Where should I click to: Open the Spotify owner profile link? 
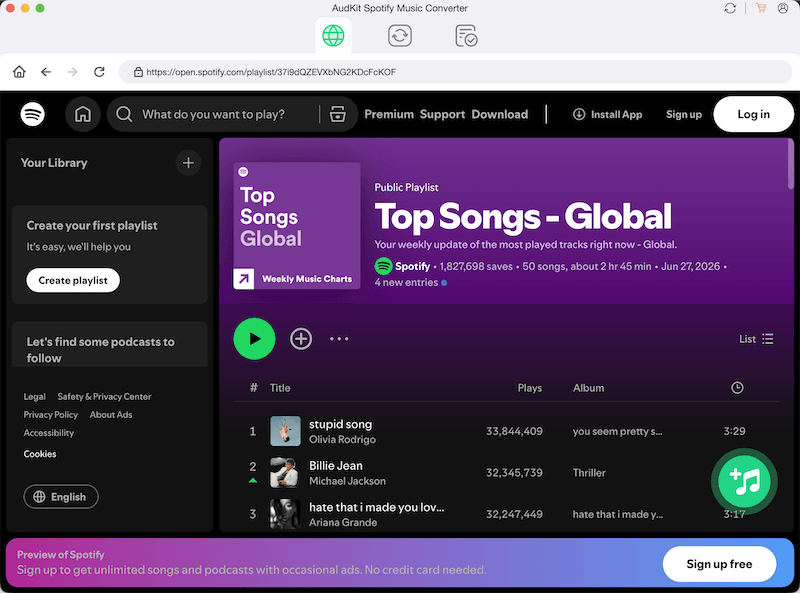click(412, 266)
